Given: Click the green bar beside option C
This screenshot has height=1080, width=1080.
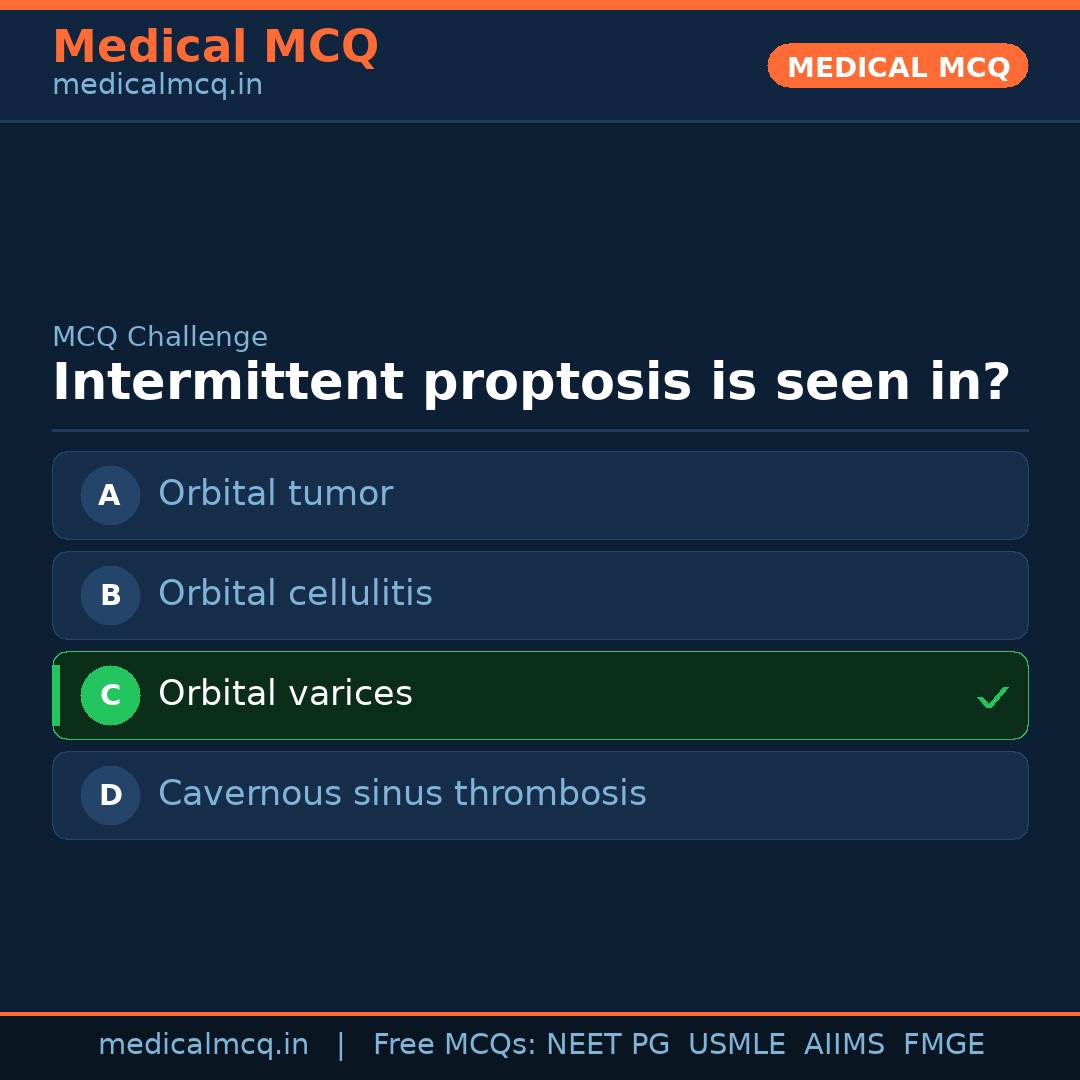Looking at the screenshot, I should pyautogui.click(x=56, y=695).
